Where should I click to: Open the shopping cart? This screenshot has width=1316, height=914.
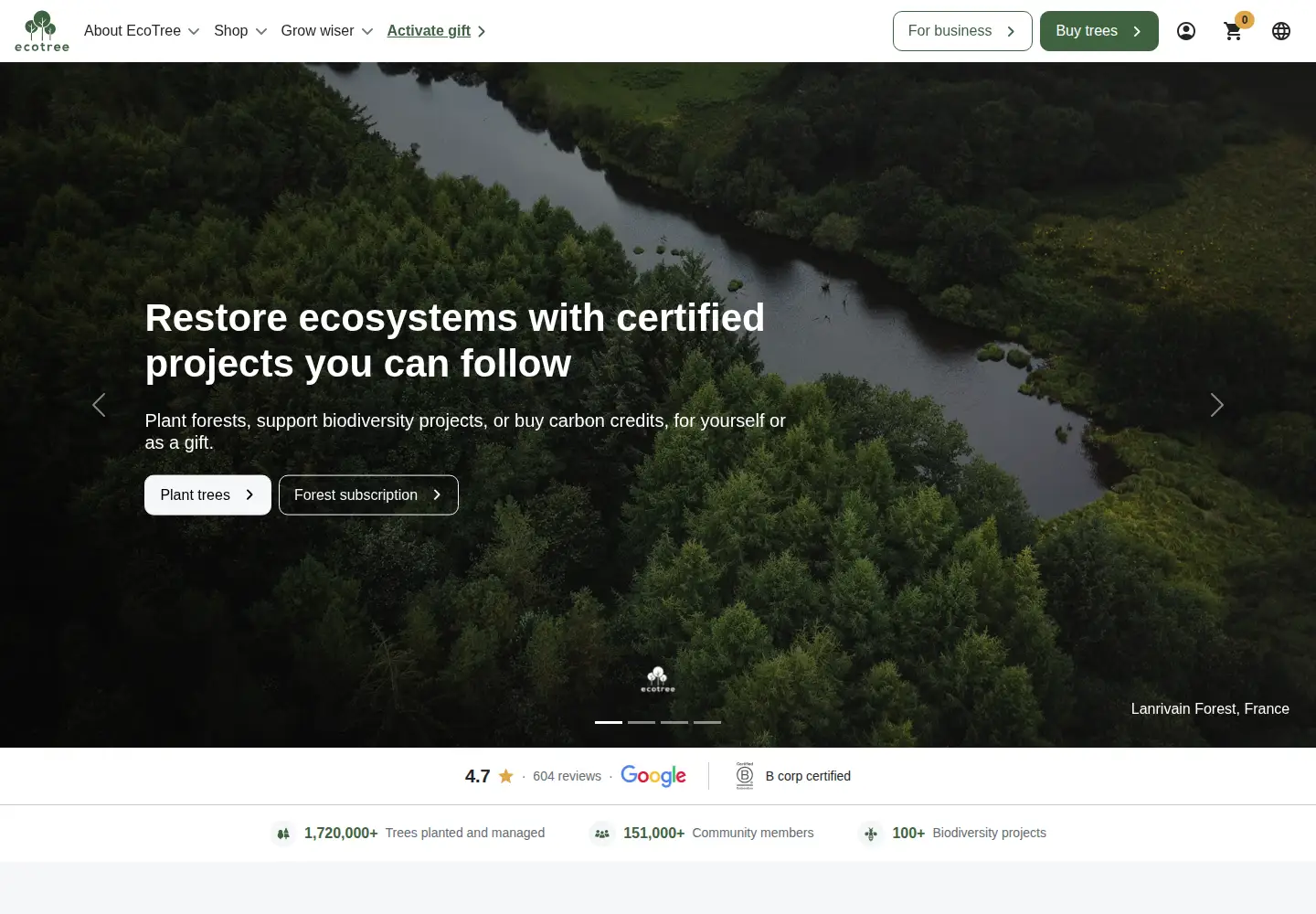click(x=1234, y=31)
